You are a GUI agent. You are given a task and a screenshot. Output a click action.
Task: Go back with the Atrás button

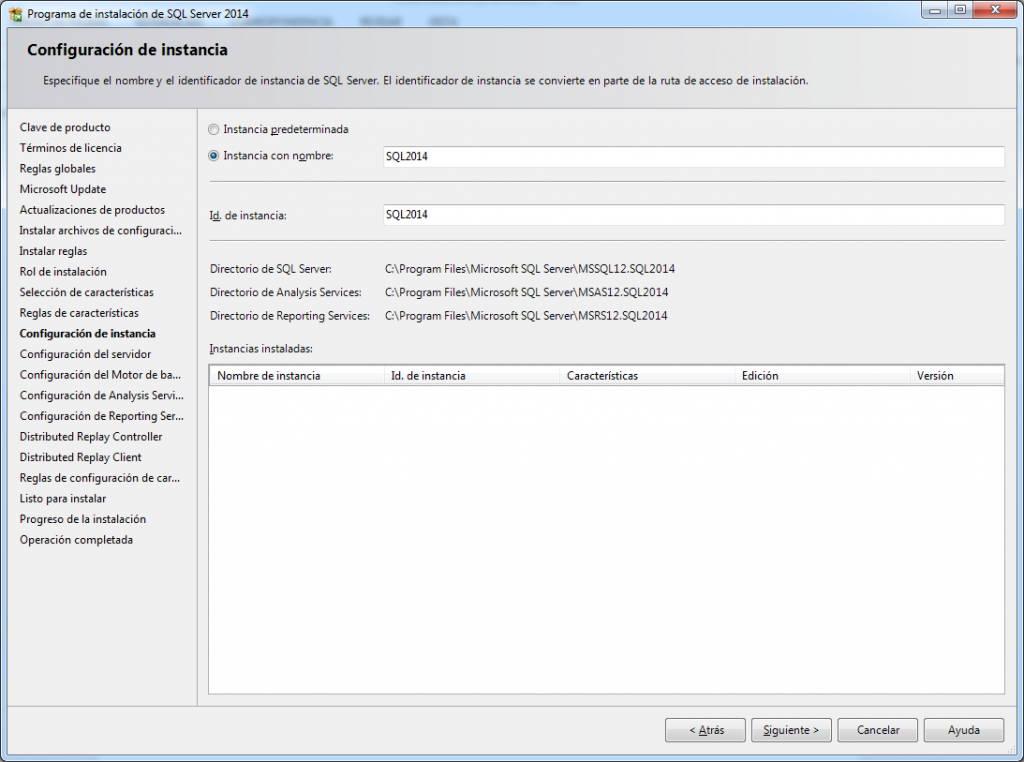pos(705,730)
